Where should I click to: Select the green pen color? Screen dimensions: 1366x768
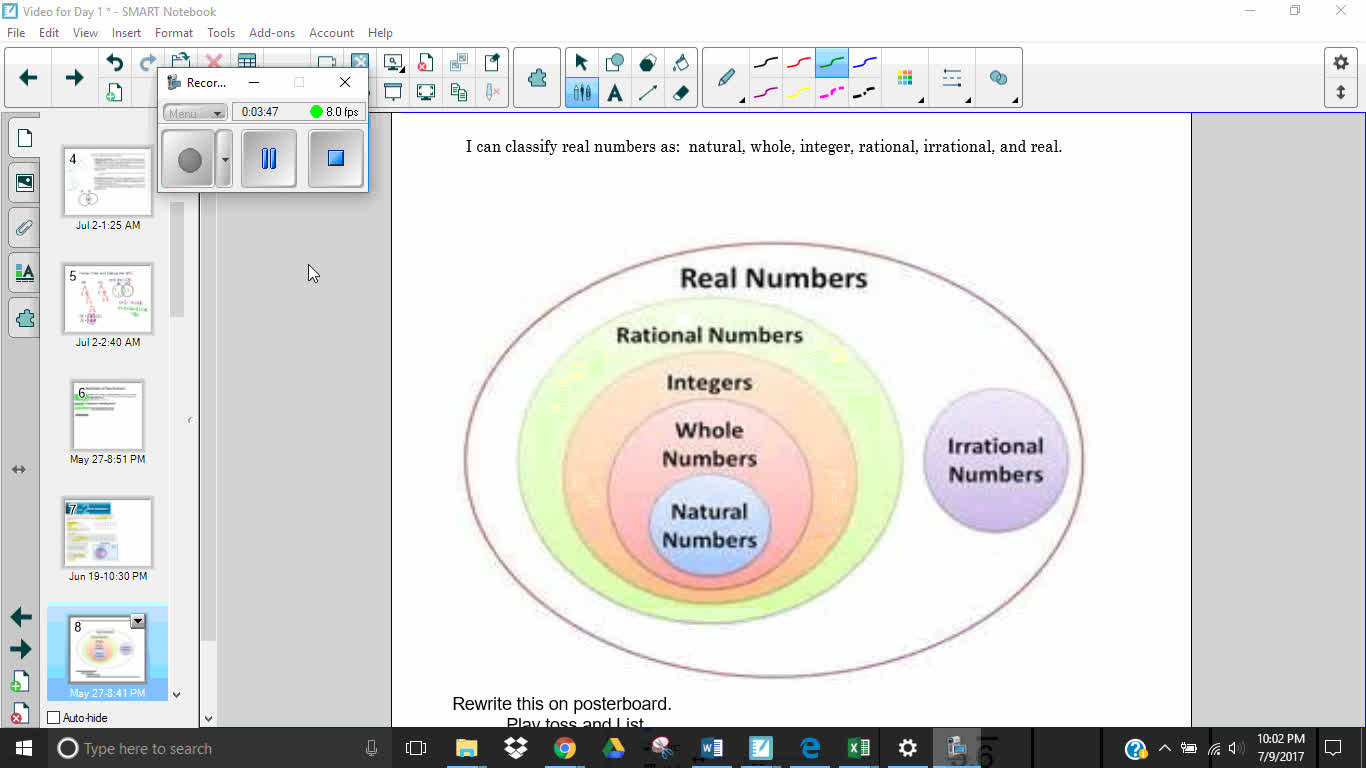832,62
